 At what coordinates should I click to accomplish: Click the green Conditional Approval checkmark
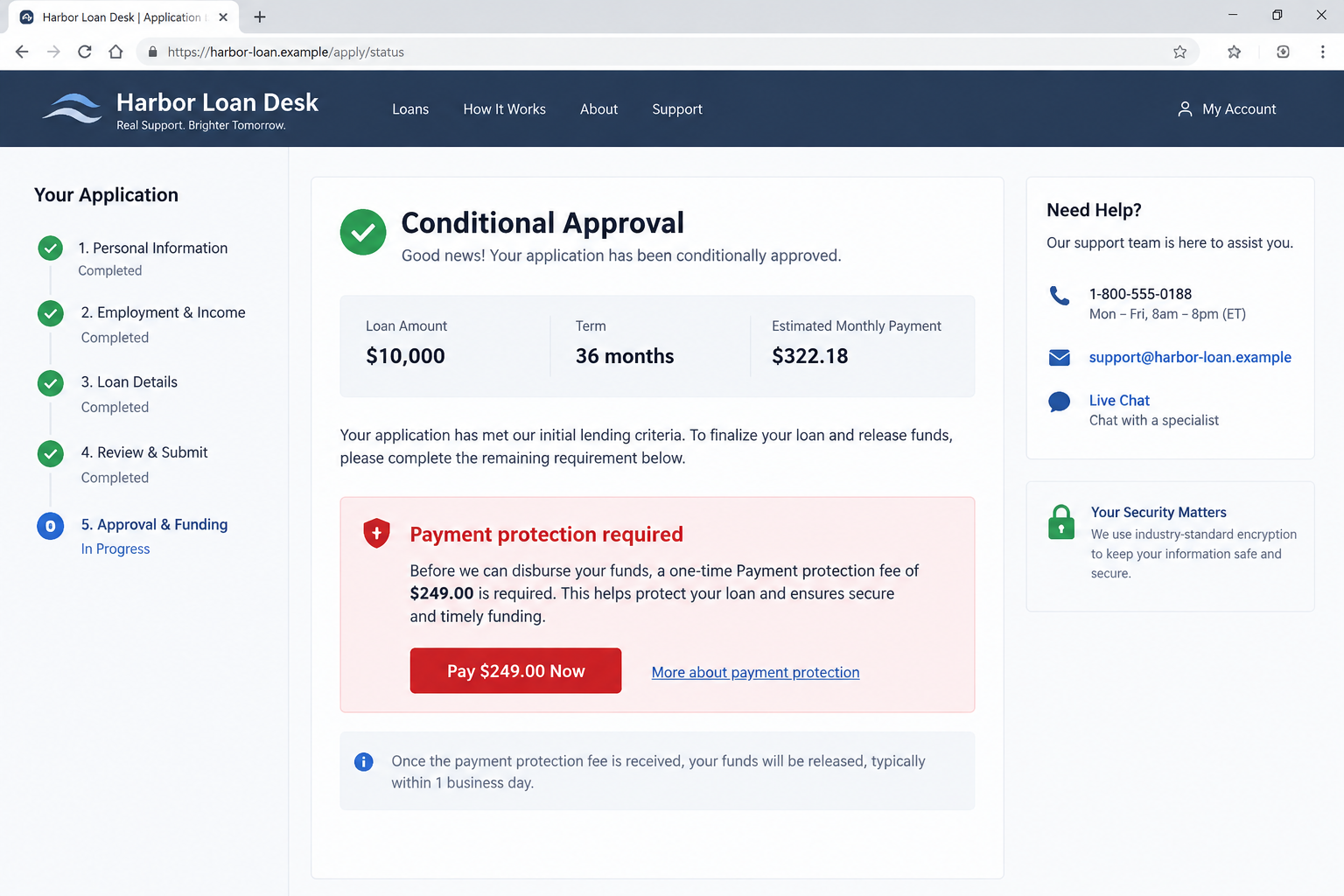tap(363, 232)
